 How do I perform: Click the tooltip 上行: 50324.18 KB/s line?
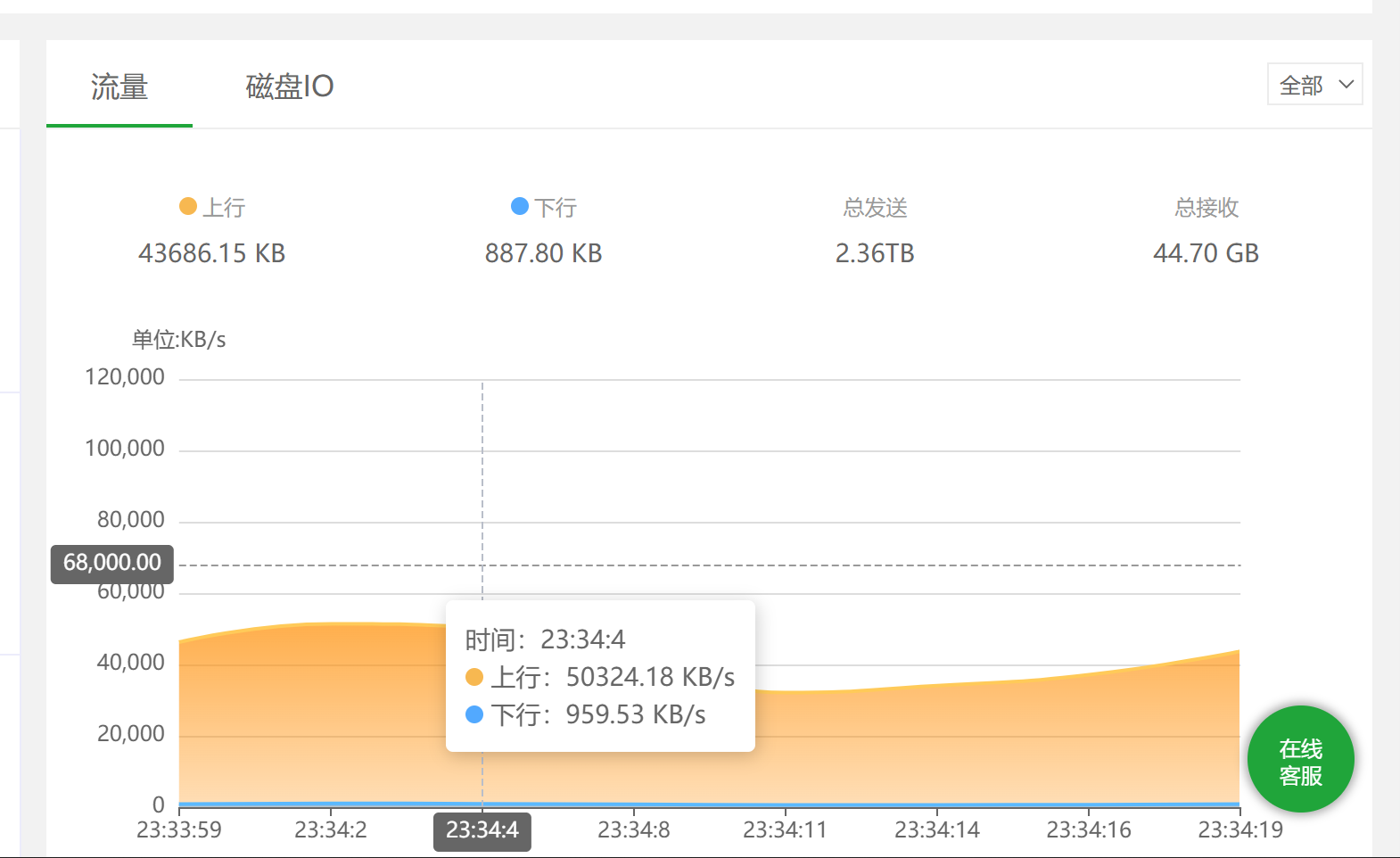(600, 678)
